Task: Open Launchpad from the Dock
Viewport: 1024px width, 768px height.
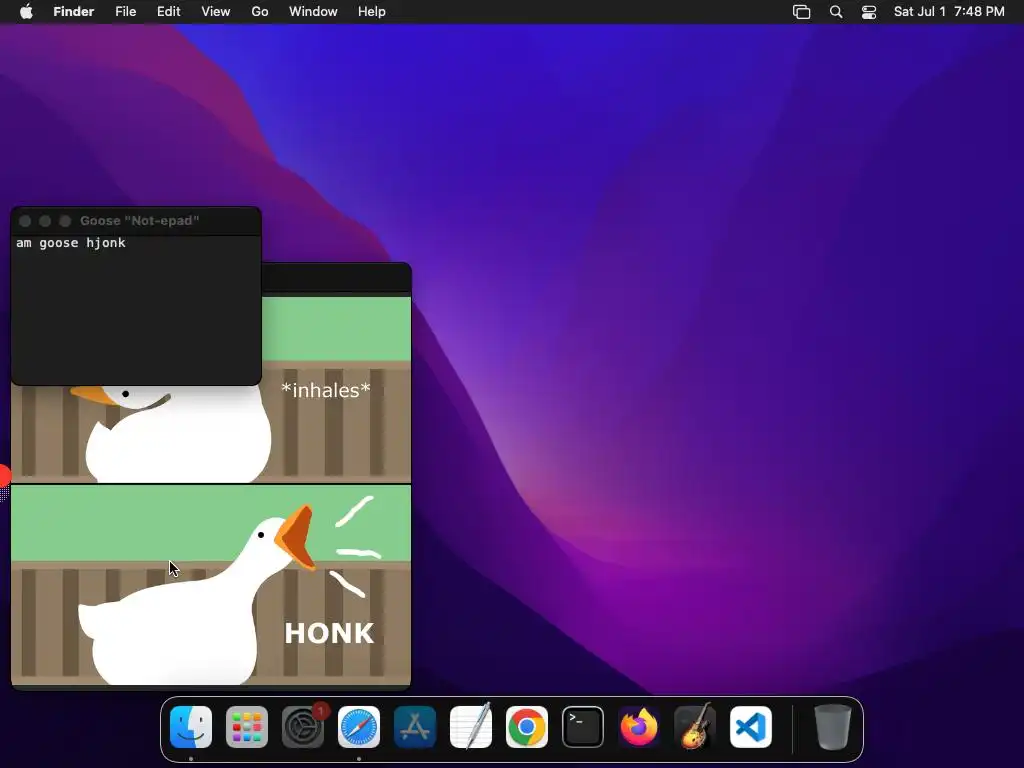Action: (247, 727)
